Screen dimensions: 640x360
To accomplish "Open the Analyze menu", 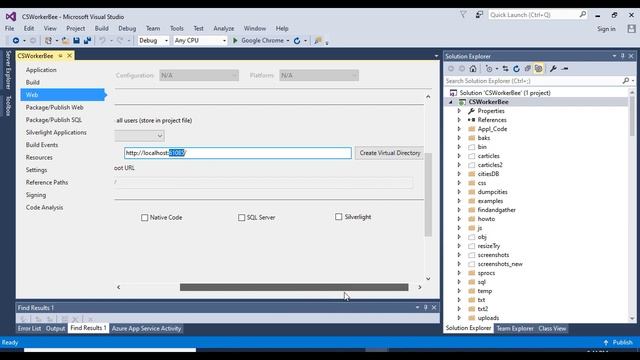I will click(224, 29).
